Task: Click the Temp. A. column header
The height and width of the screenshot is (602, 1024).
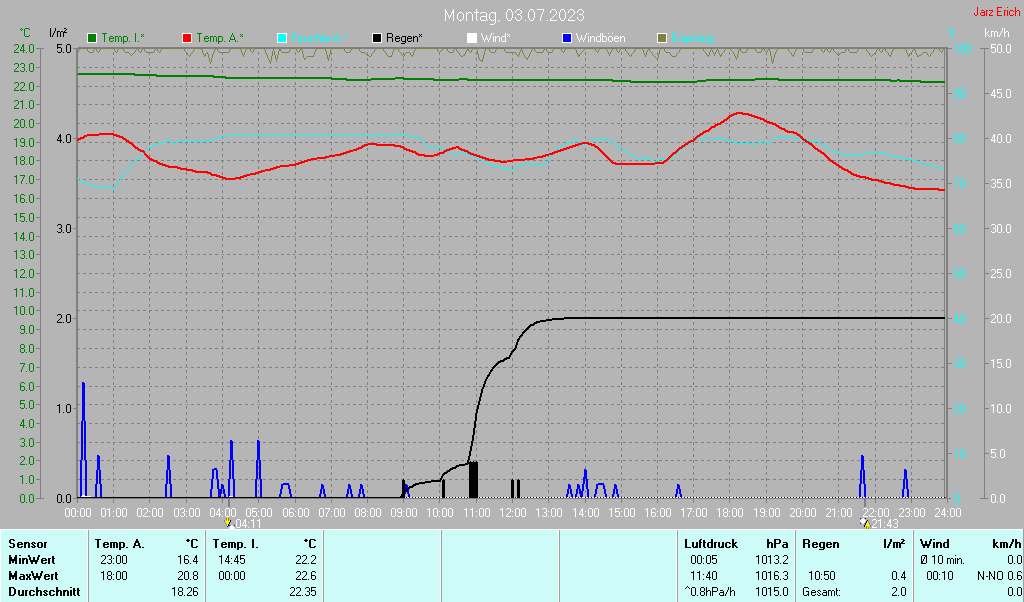Action: tap(120, 544)
